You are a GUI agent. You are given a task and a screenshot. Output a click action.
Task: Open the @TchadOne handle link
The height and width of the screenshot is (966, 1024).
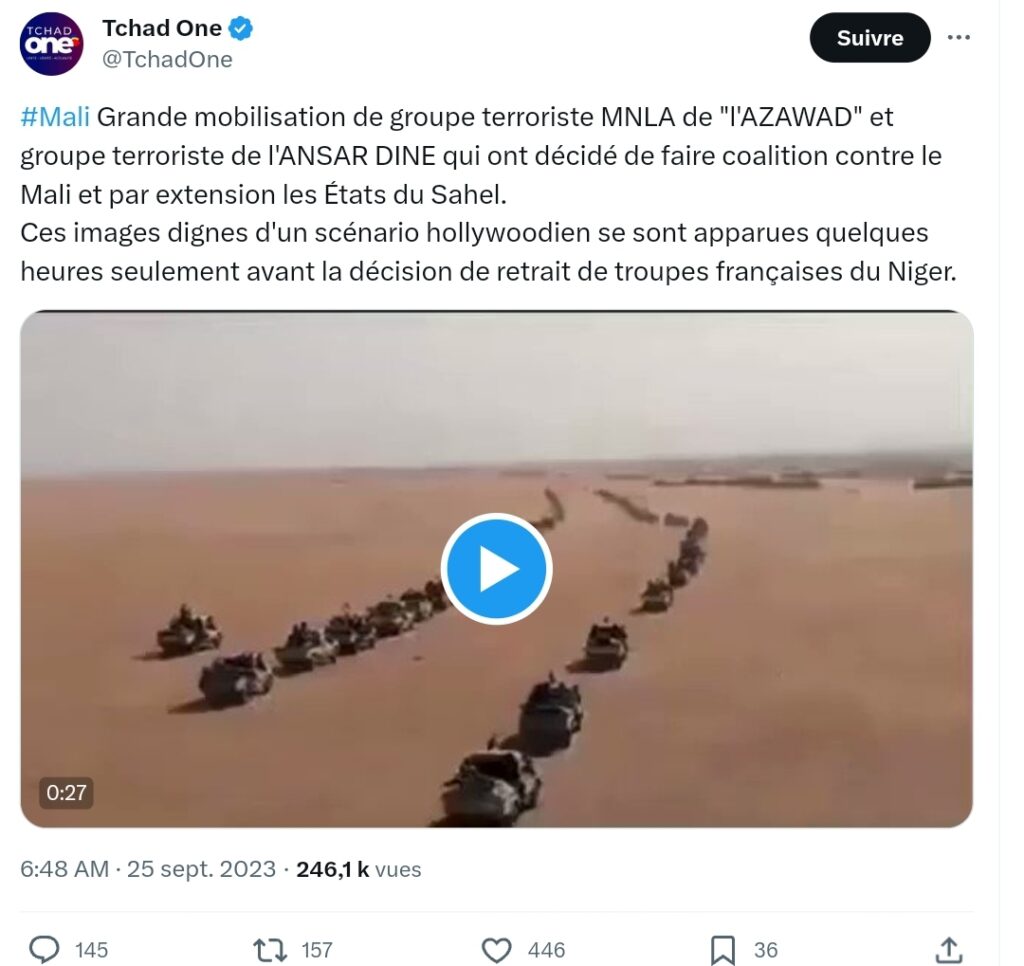click(x=167, y=59)
